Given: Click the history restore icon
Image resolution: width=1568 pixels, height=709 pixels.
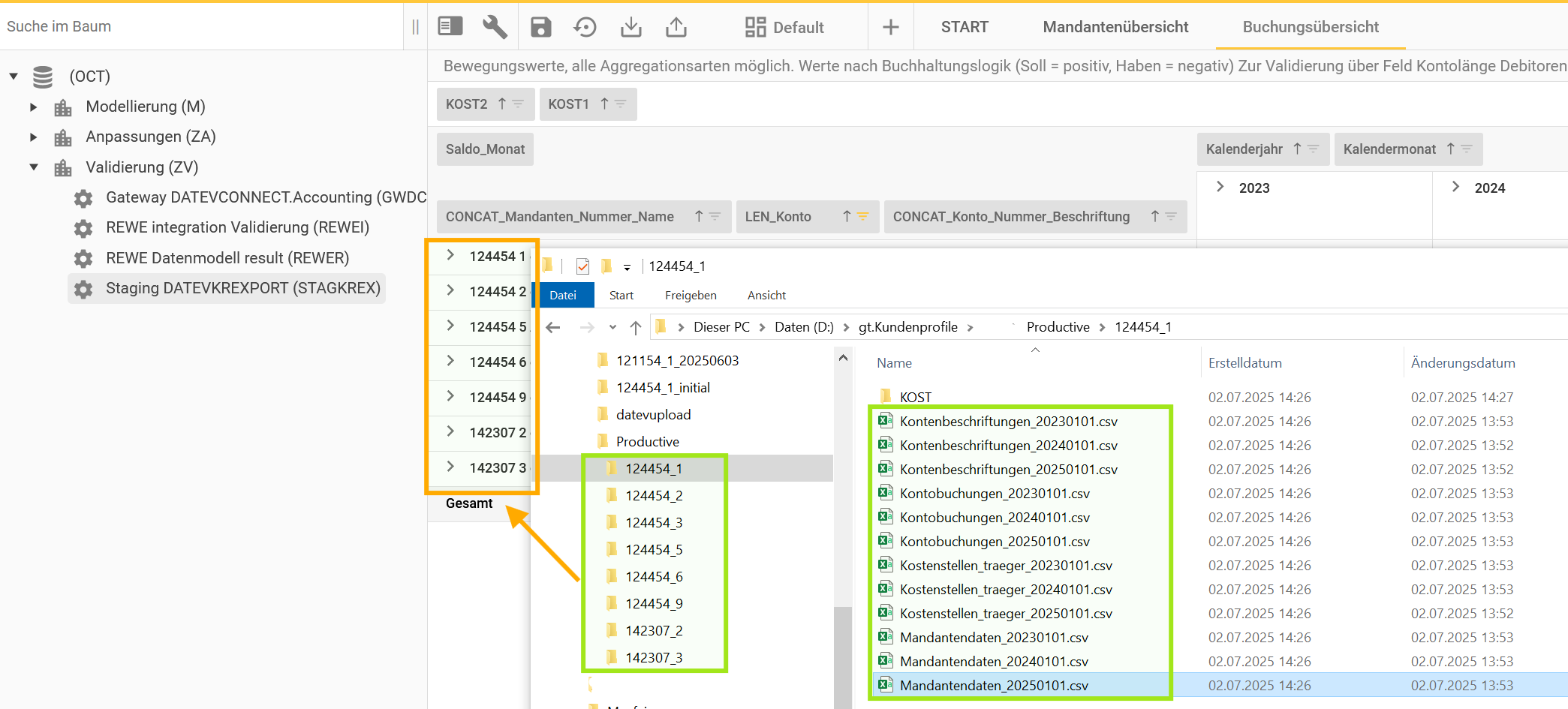Looking at the screenshot, I should (x=585, y=27).
